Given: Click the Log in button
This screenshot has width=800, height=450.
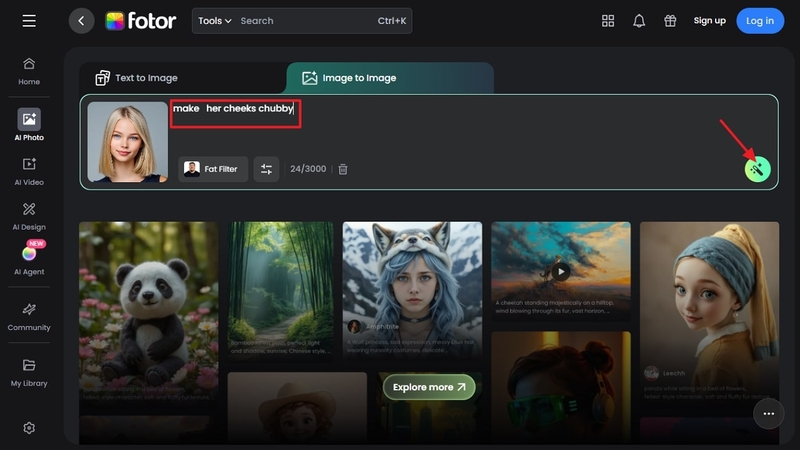Looking at the screenshot, I should point(760,21).
